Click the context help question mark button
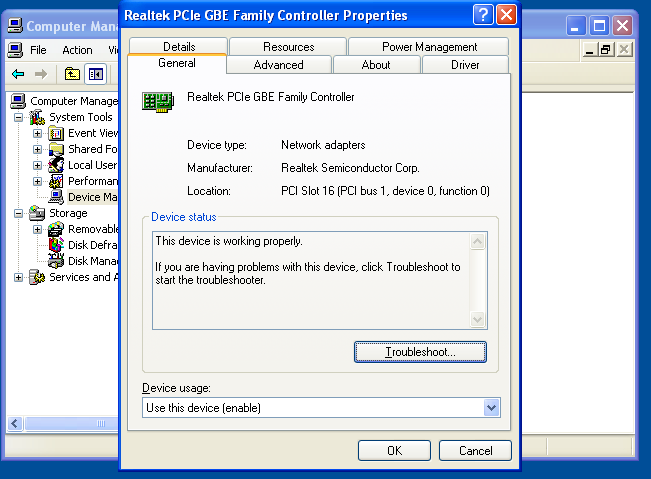 click(x=483, y=15)
